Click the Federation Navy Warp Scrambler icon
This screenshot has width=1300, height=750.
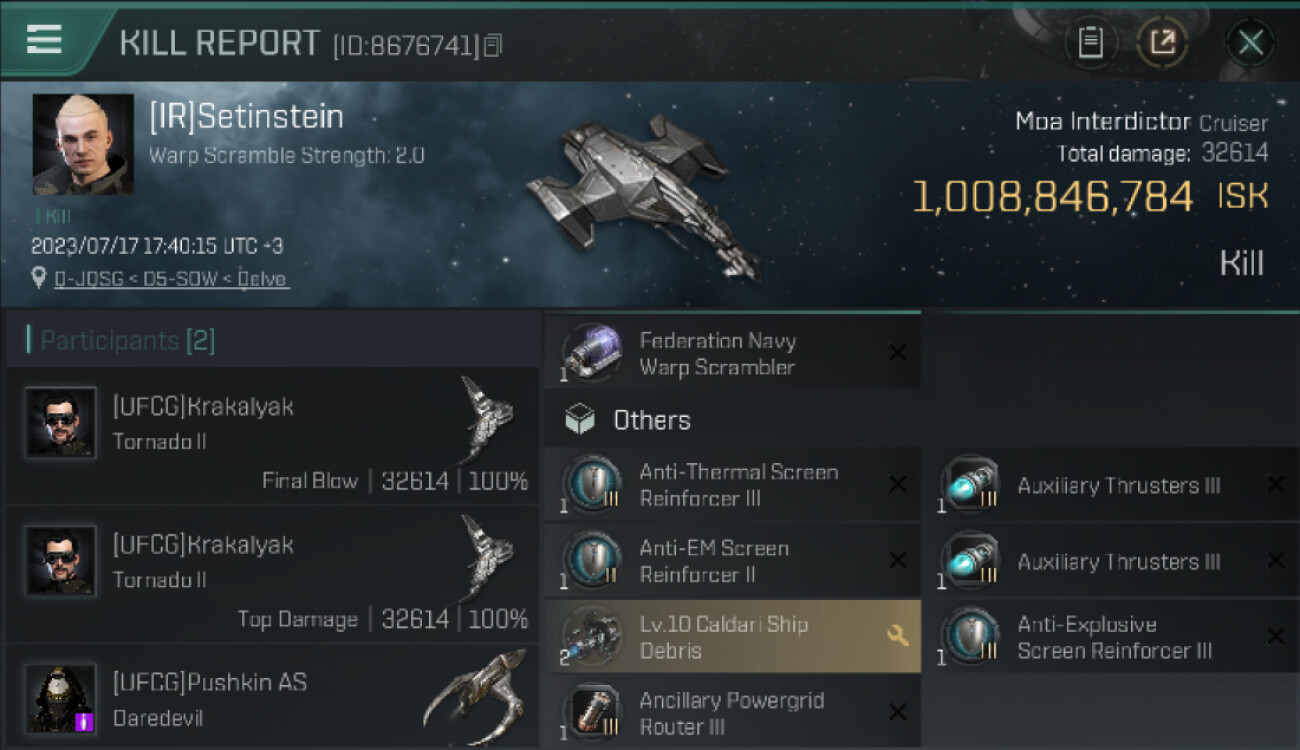(x=591, y=353)
